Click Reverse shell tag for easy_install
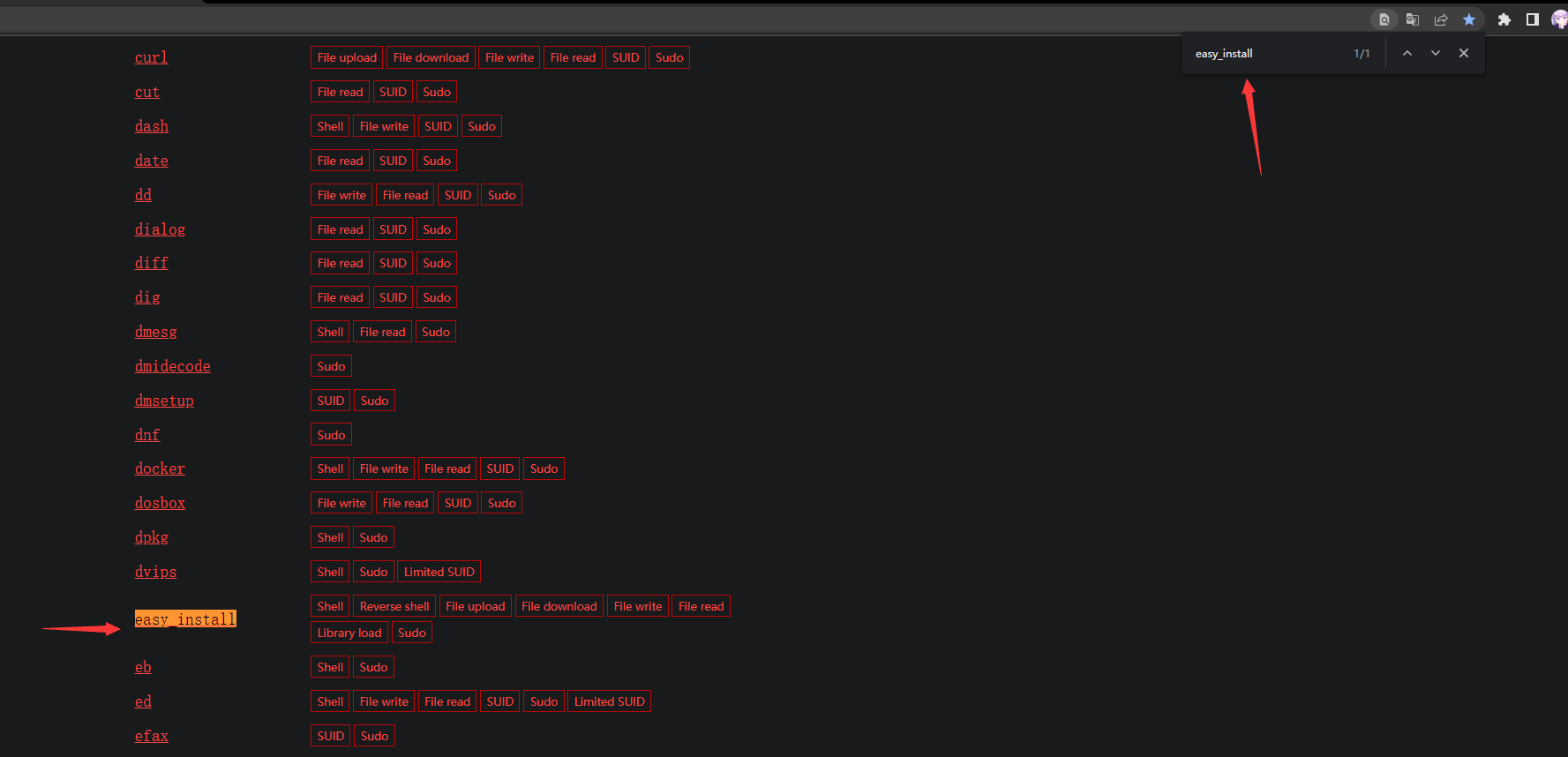Viewport: 1568px width, 757px height. tap(394, 606)
